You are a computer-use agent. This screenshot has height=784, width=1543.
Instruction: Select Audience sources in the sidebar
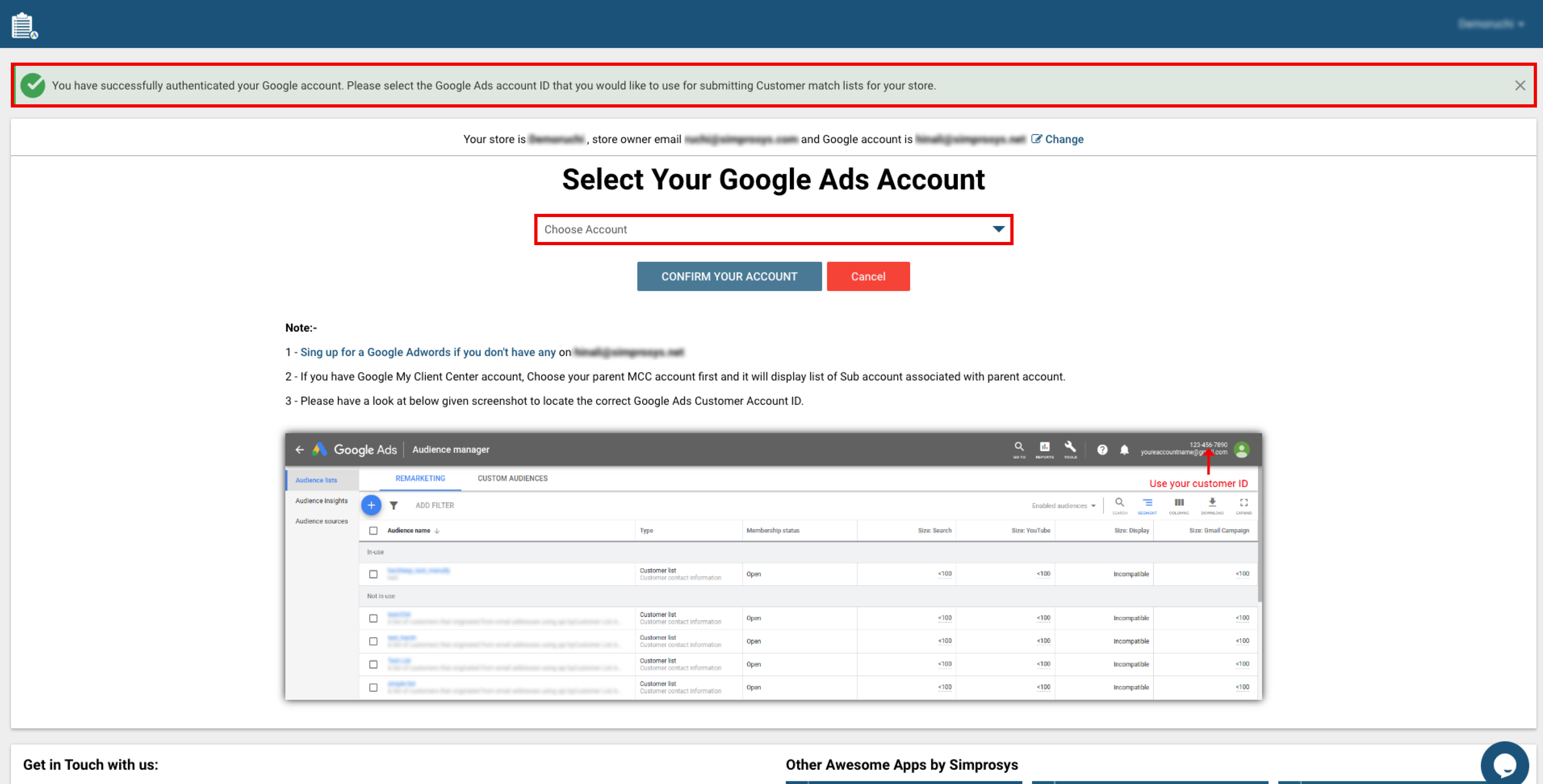[321, 520]
